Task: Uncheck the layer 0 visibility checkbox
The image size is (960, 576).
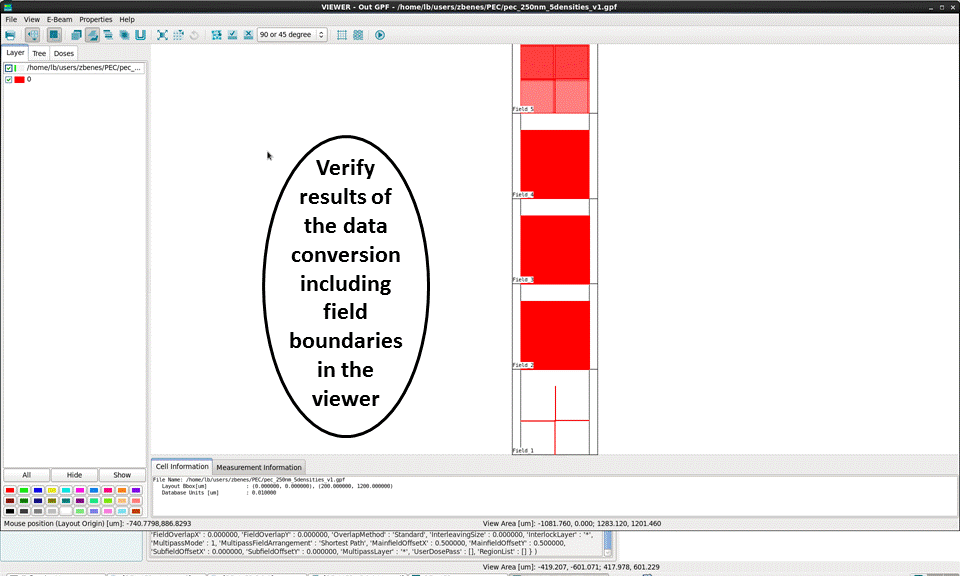Action: [x=9, y=79]
